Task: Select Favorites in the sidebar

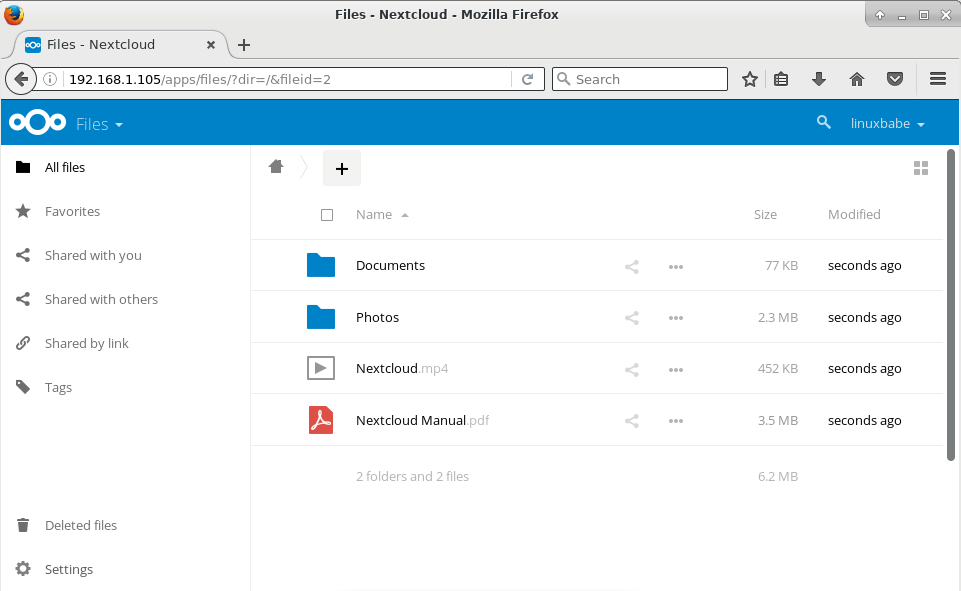Action: tap(72, 211)
